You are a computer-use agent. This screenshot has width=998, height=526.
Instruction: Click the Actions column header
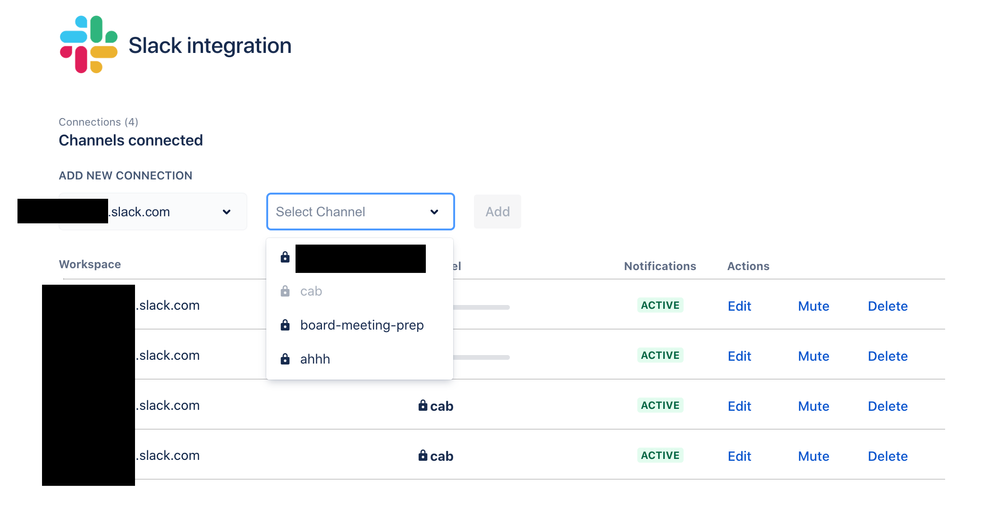748,266
